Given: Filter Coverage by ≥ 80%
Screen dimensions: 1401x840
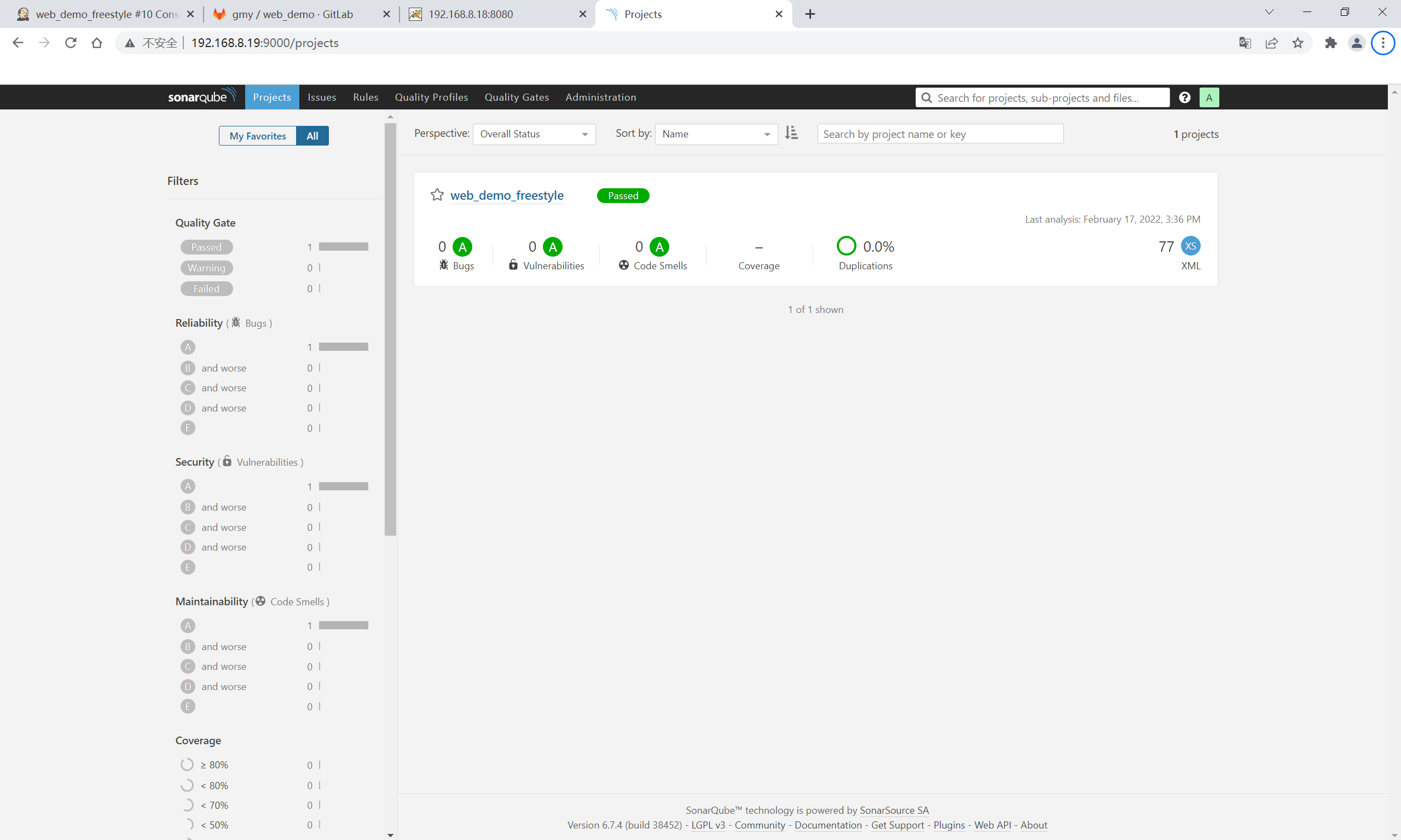Looking at the screenshot, I should click(204, 764).
